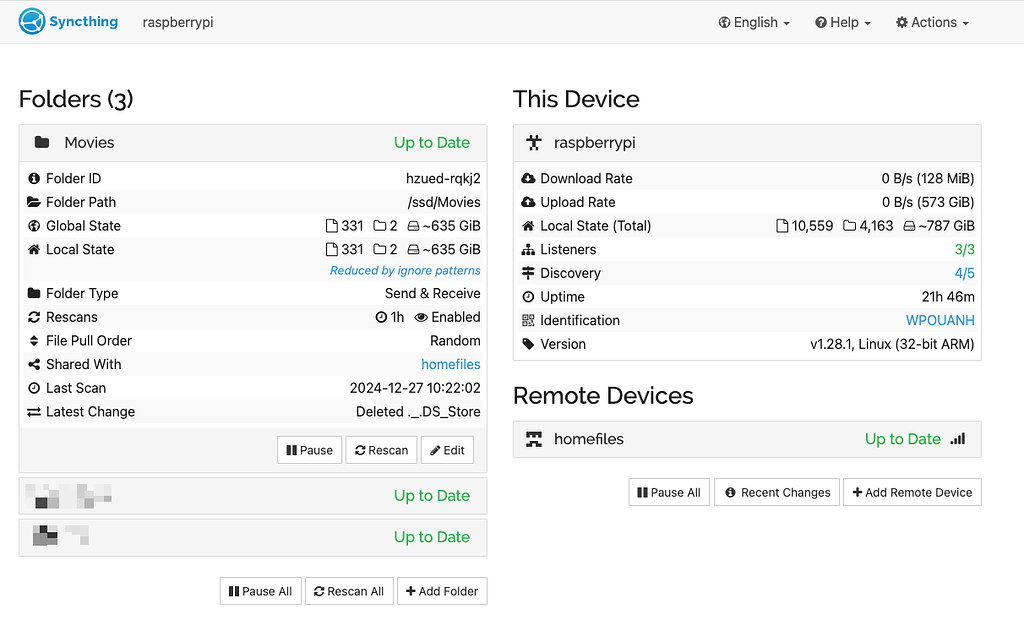Click the Movies folder icon

[x=42, y=143]
